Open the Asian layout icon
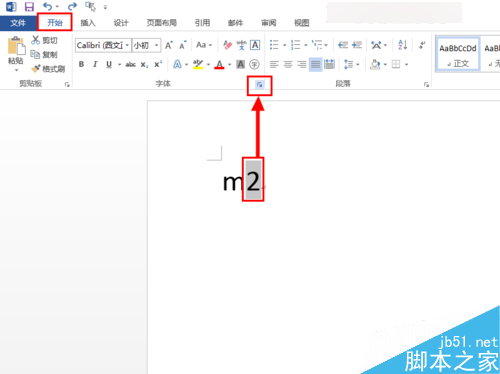 tap(376, 45)
